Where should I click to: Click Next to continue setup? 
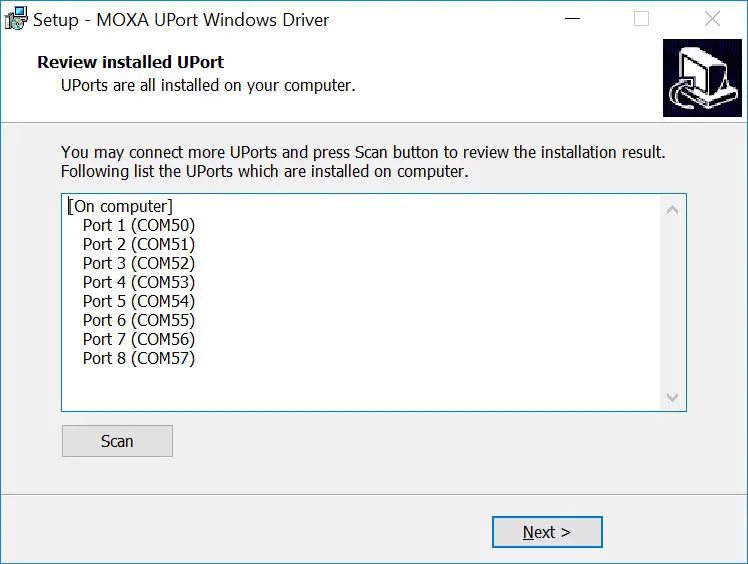547,532
